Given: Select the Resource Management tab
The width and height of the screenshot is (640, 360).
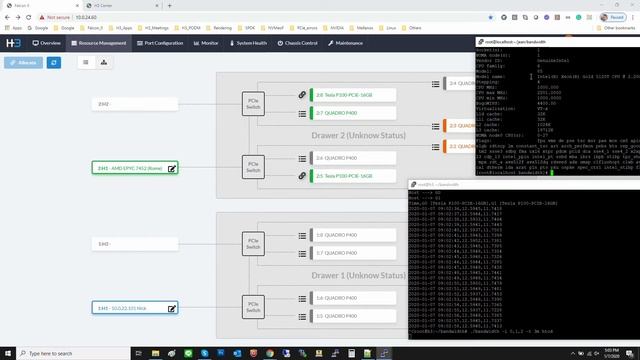Looking at the screenshot, I should (99, 43).
